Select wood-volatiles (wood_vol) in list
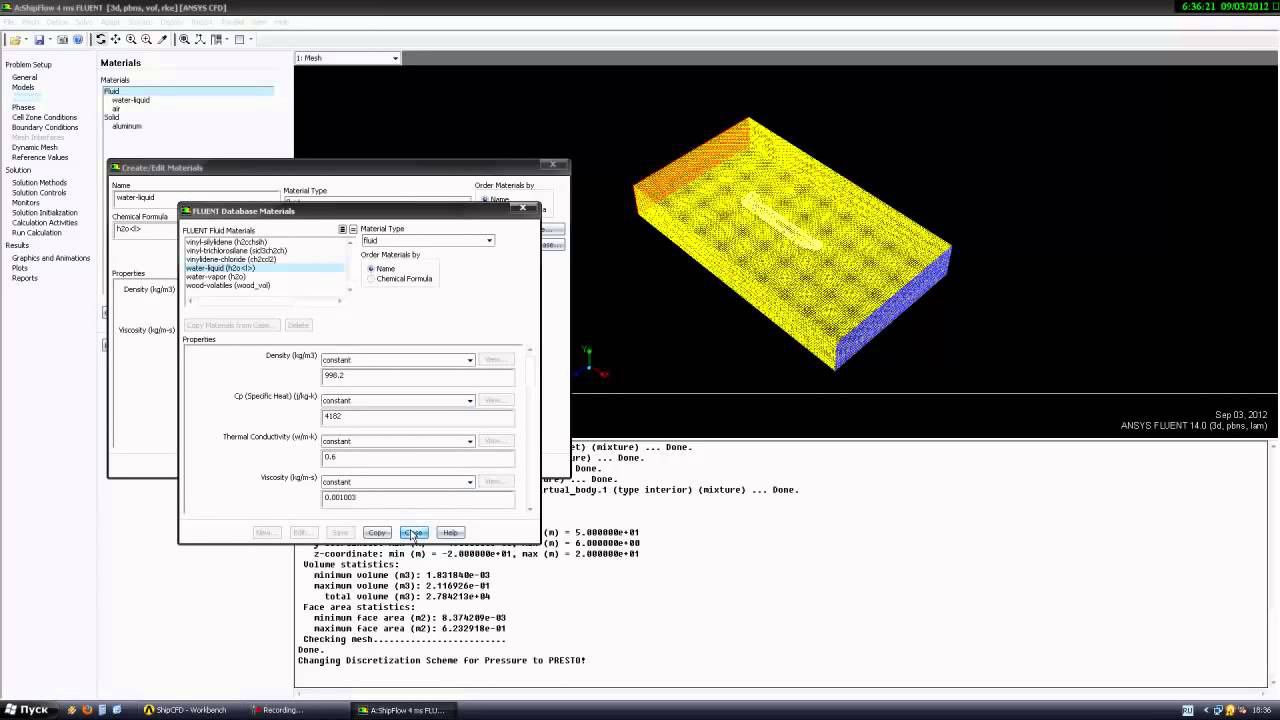1280x720 pixels. click(228, 286)
